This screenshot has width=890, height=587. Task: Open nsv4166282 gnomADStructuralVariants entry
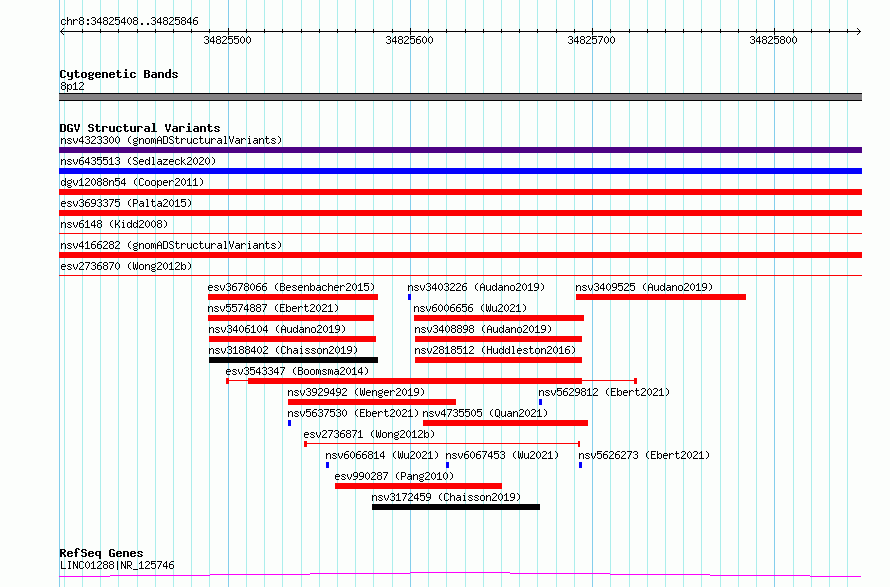coord(171,245)
